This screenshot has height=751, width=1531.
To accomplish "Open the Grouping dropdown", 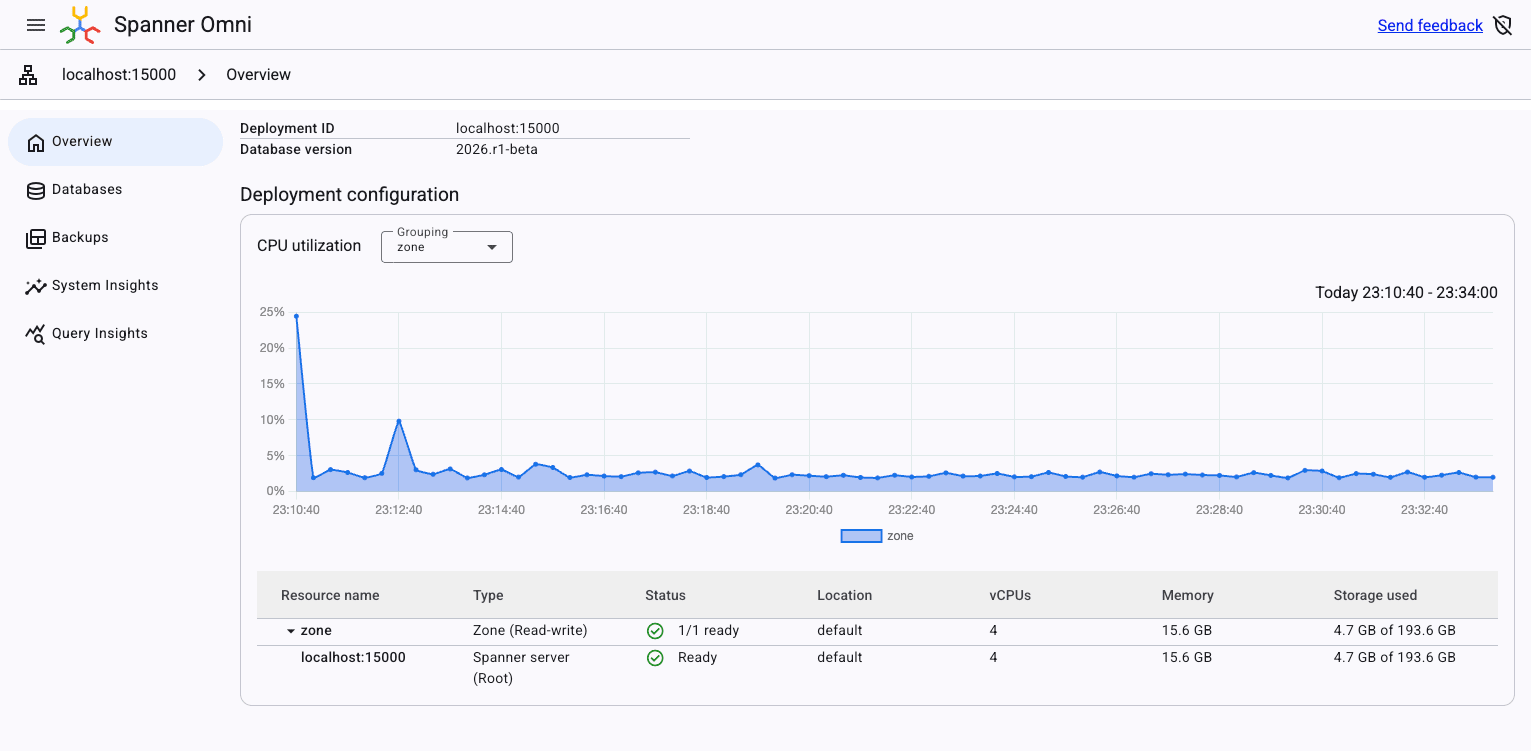I will point(447,247).
